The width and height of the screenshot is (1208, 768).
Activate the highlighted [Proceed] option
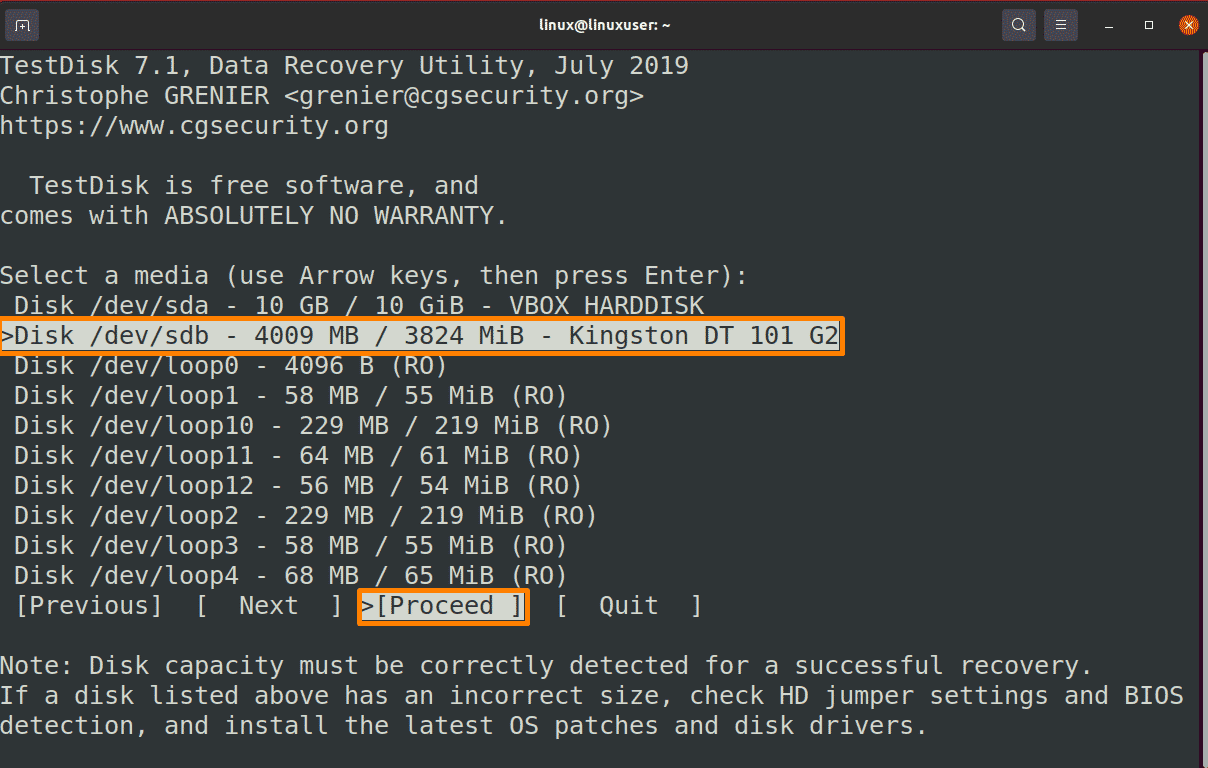(442, 606)
